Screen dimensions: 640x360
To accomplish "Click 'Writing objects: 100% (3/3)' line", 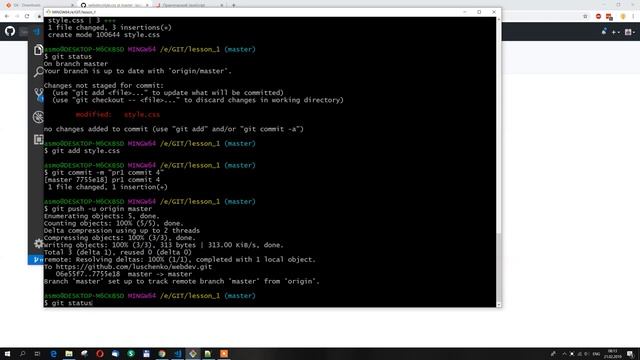I will coord(163,245).
